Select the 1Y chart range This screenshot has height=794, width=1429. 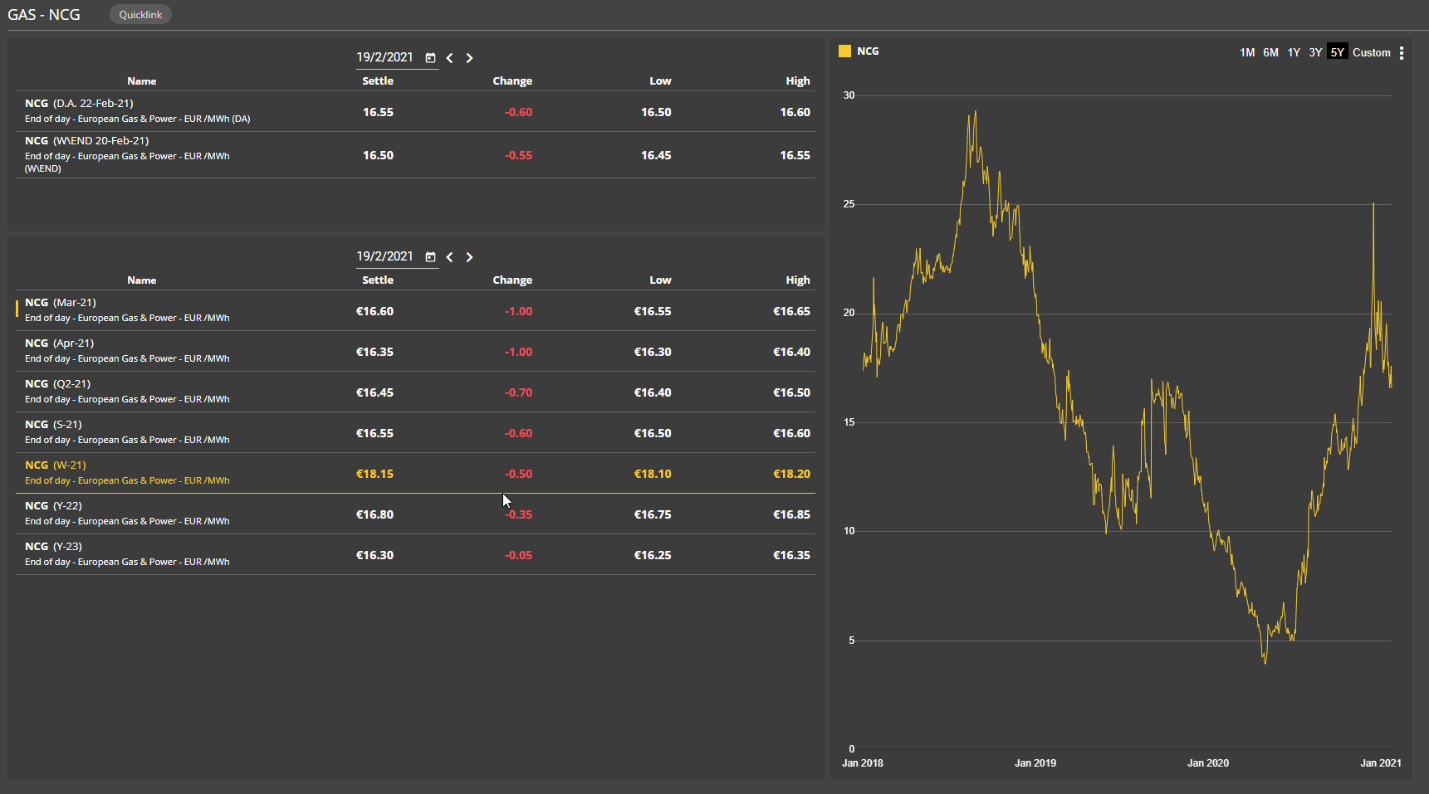pyautogui.click(x=1294, y=53)
